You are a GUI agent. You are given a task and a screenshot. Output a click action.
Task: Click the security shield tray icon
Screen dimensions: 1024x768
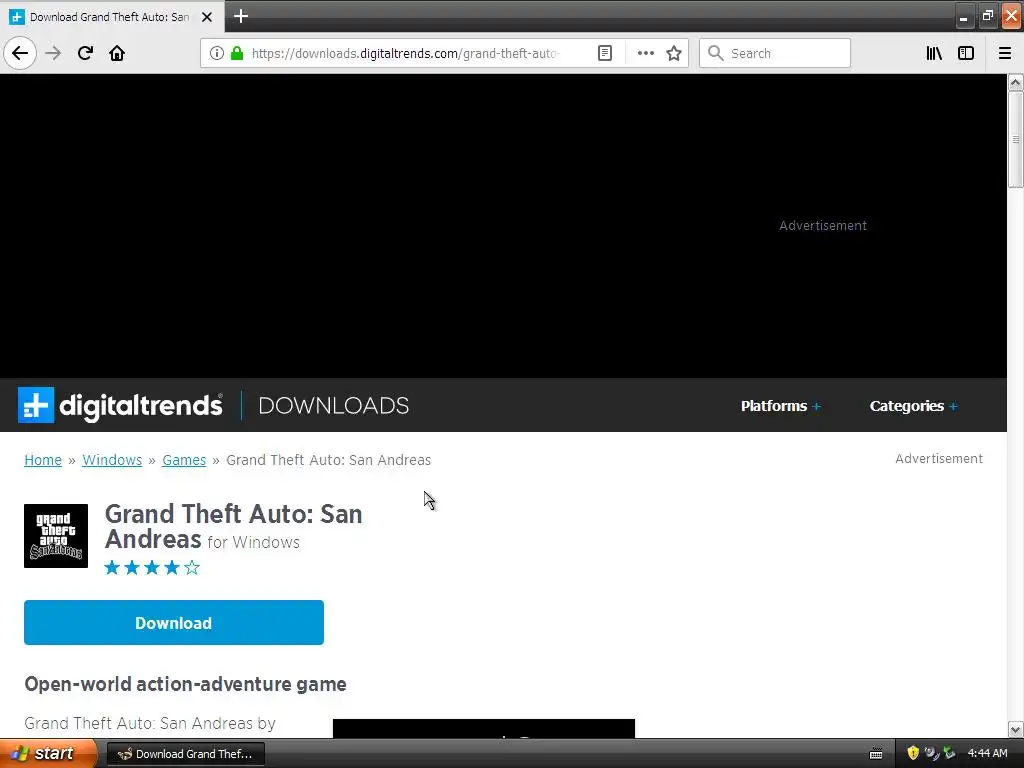tap(913, 753)
